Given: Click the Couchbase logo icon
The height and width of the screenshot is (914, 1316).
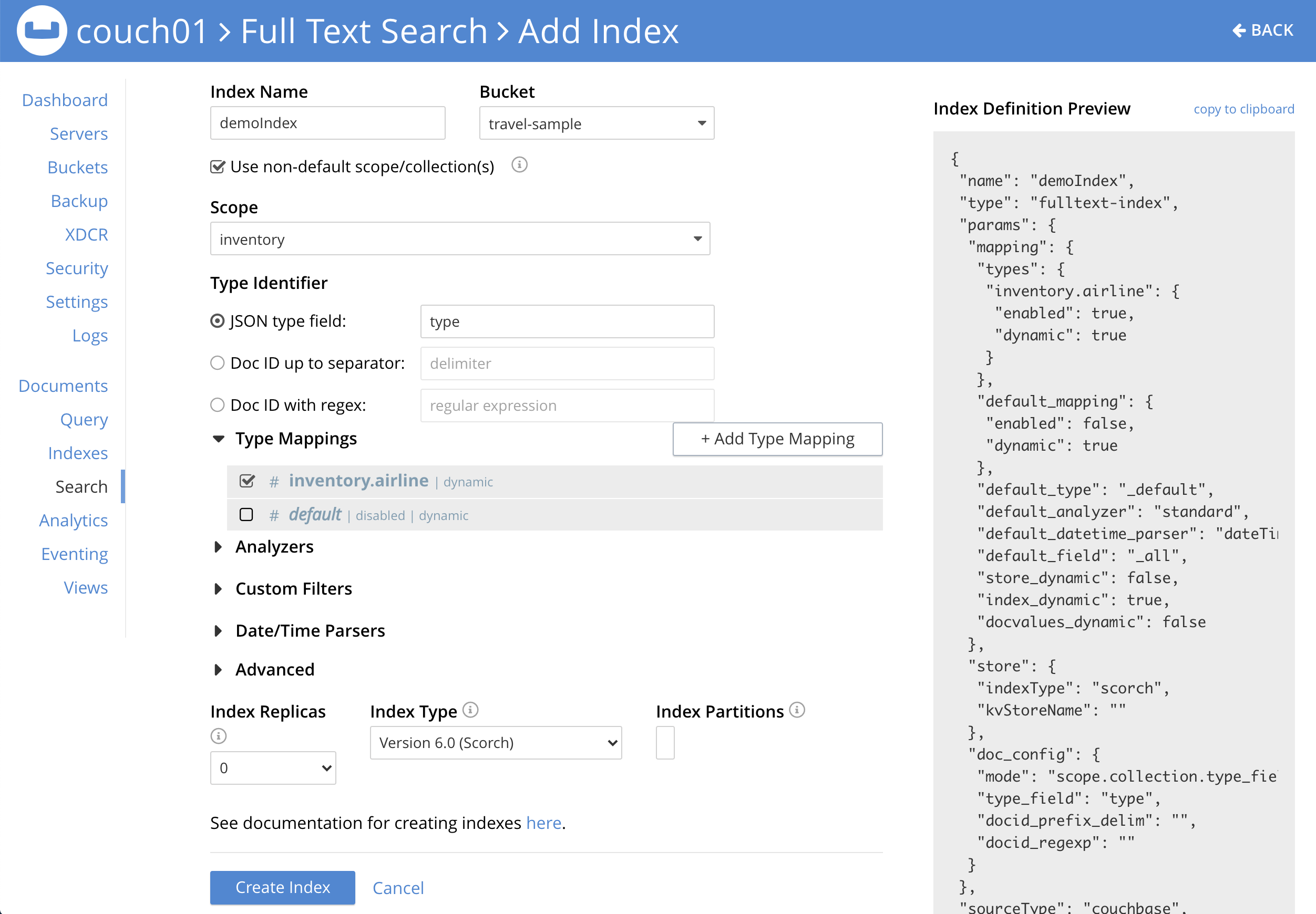Looking at the screenshot, I should point(42,30).
